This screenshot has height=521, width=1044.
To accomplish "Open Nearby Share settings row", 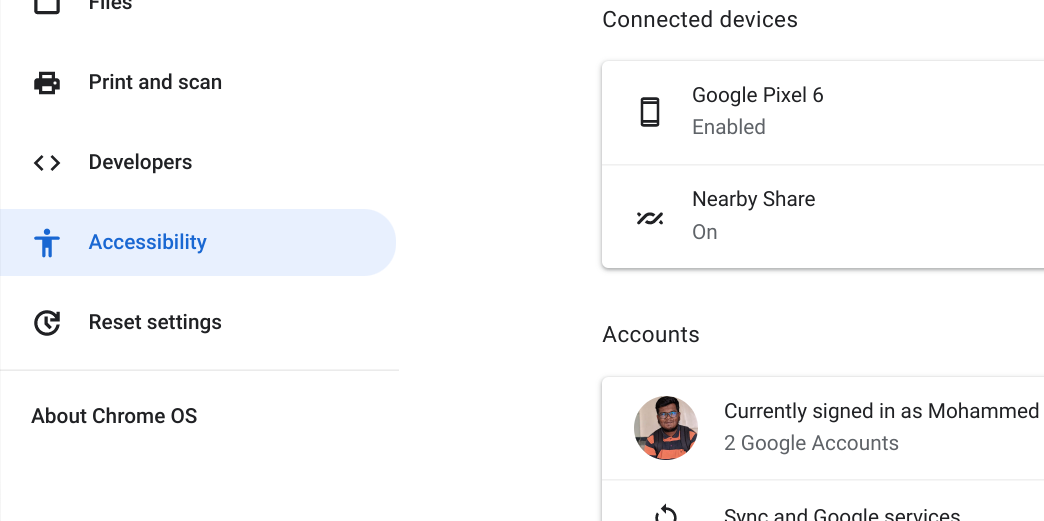I will pos(823,217).
